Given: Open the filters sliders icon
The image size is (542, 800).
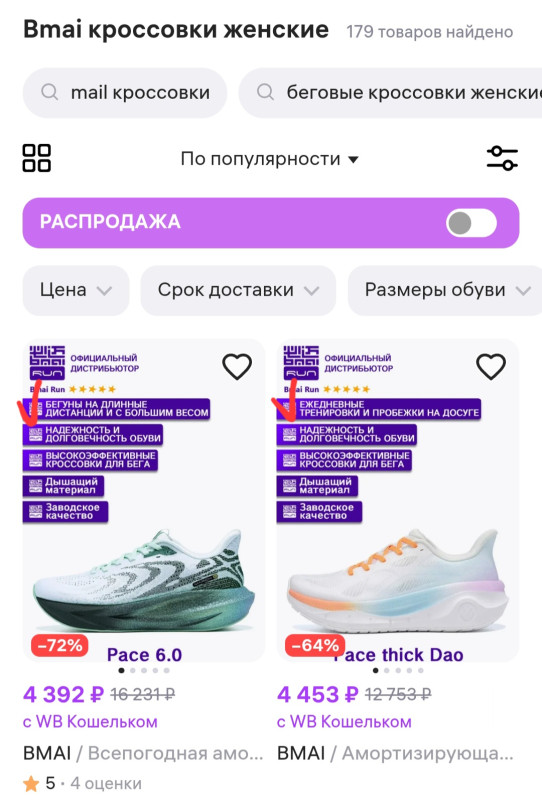Looking at the screenshot, I should (502, 158).
